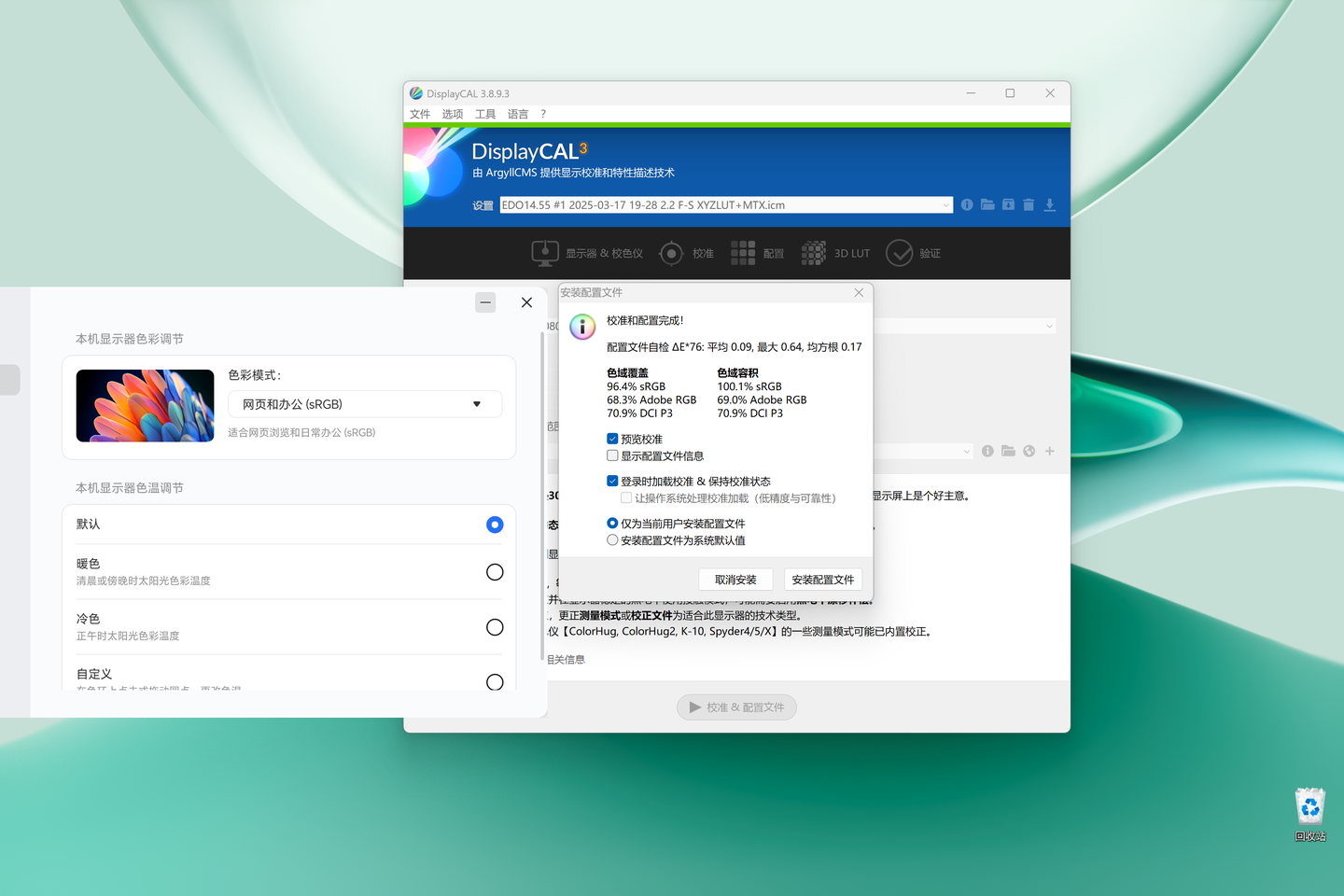The width and height of the screenshot is (1344, 896).
Task: Expand the display dropdown behind the dialog
Action: point(1049,326)
